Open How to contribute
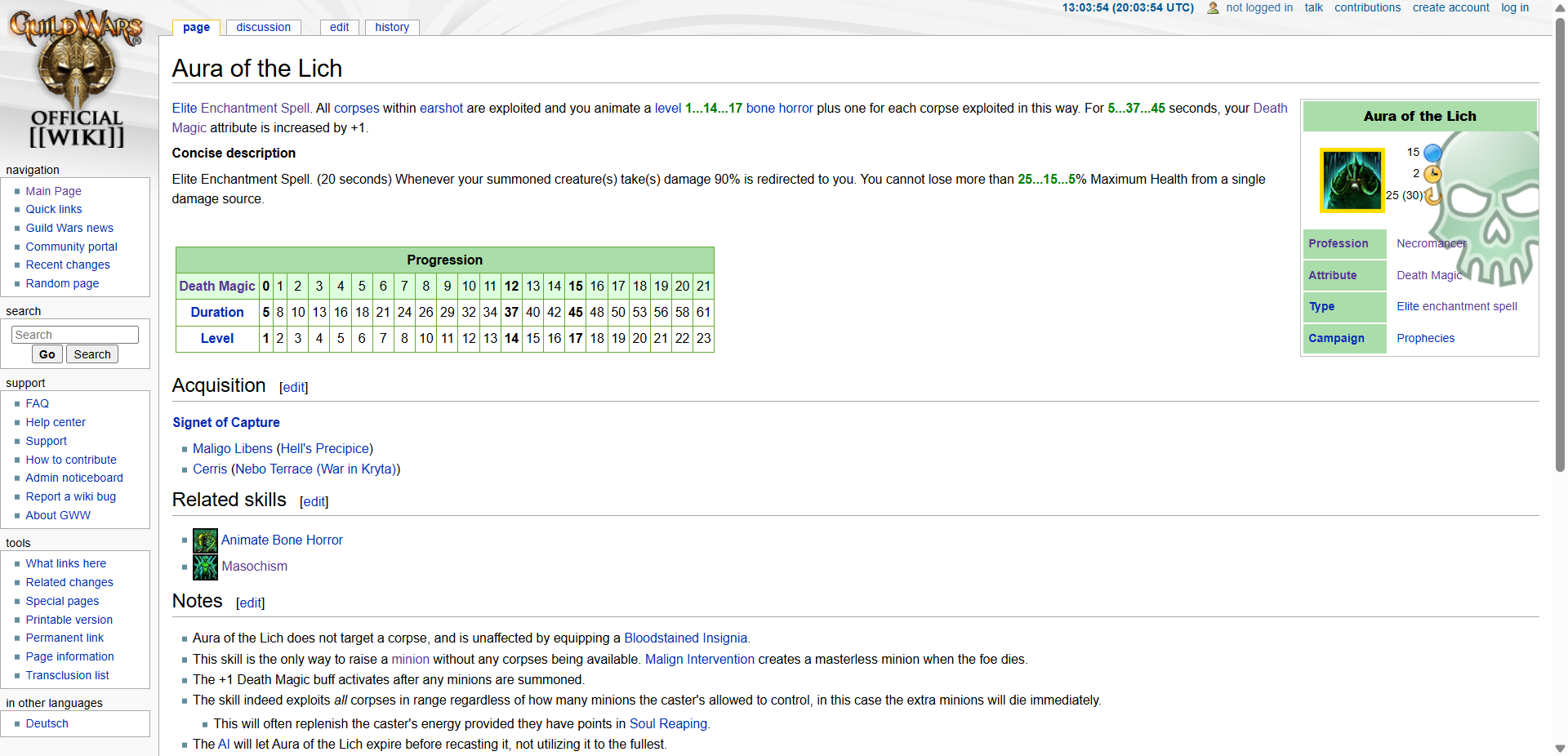Screen dimensions: 1568x756 tap(71, 460)
